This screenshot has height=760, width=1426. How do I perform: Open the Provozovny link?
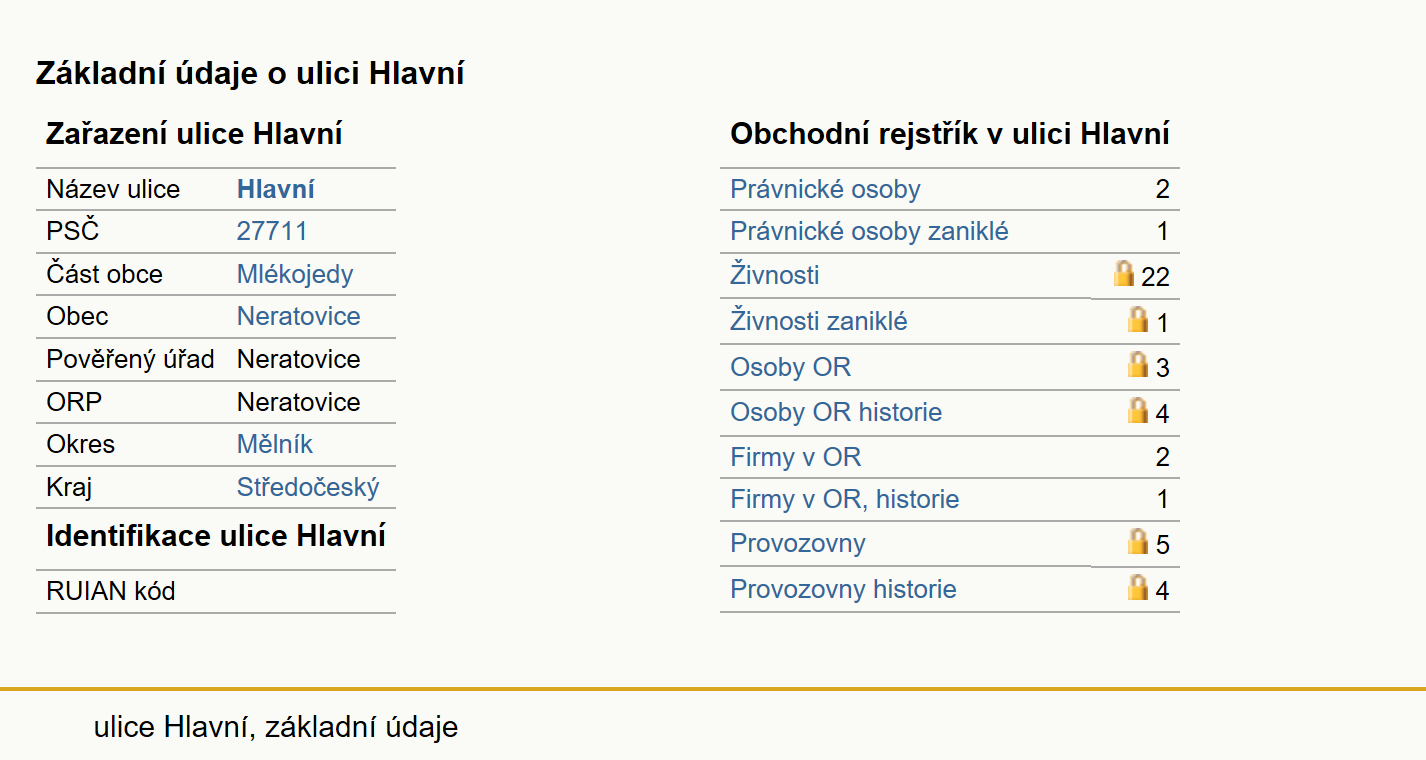click(x=798, y=543)
